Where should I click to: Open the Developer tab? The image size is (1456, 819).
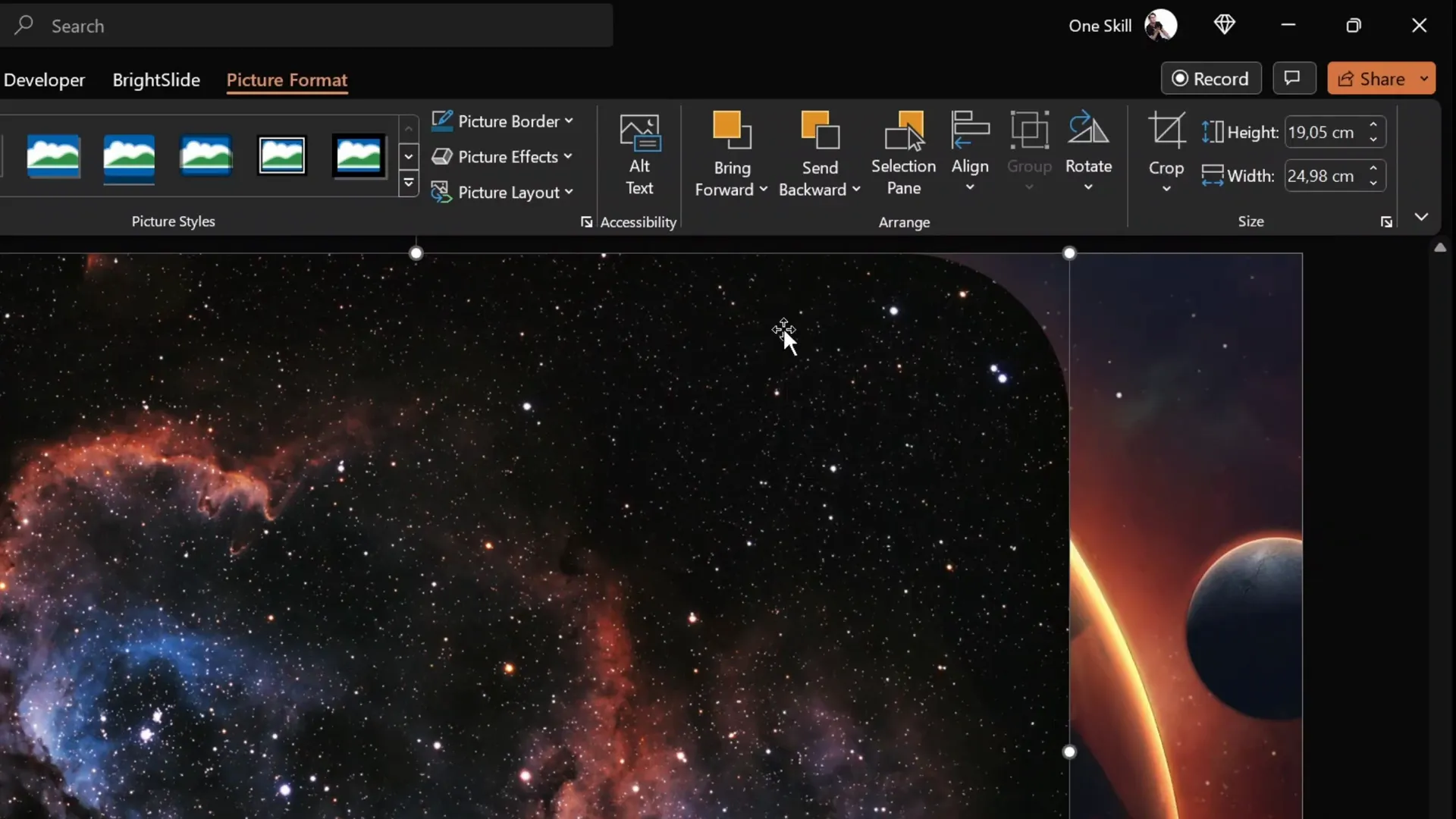(44, 80)
